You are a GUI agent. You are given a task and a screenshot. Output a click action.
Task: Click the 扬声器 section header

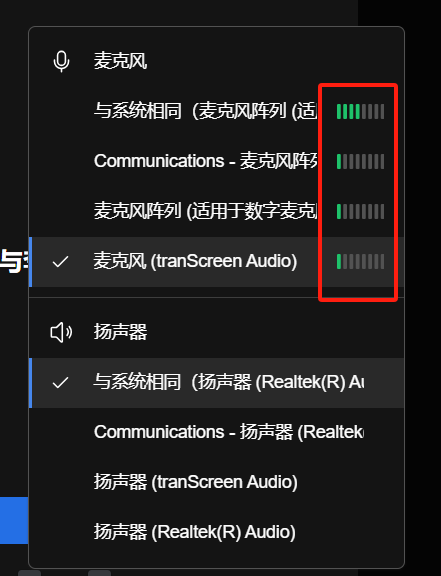click(120, 332)
